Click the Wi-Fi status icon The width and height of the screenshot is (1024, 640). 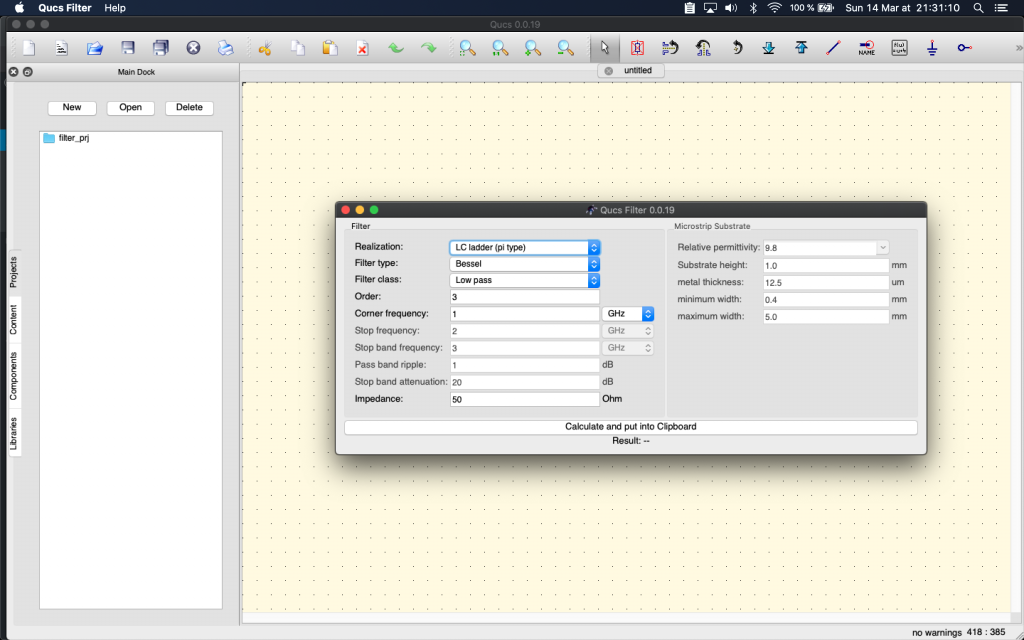(x=775, y=8)
